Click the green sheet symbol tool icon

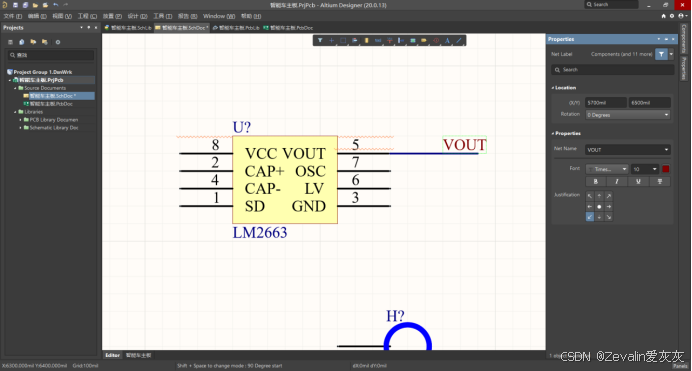coord(413,41)
